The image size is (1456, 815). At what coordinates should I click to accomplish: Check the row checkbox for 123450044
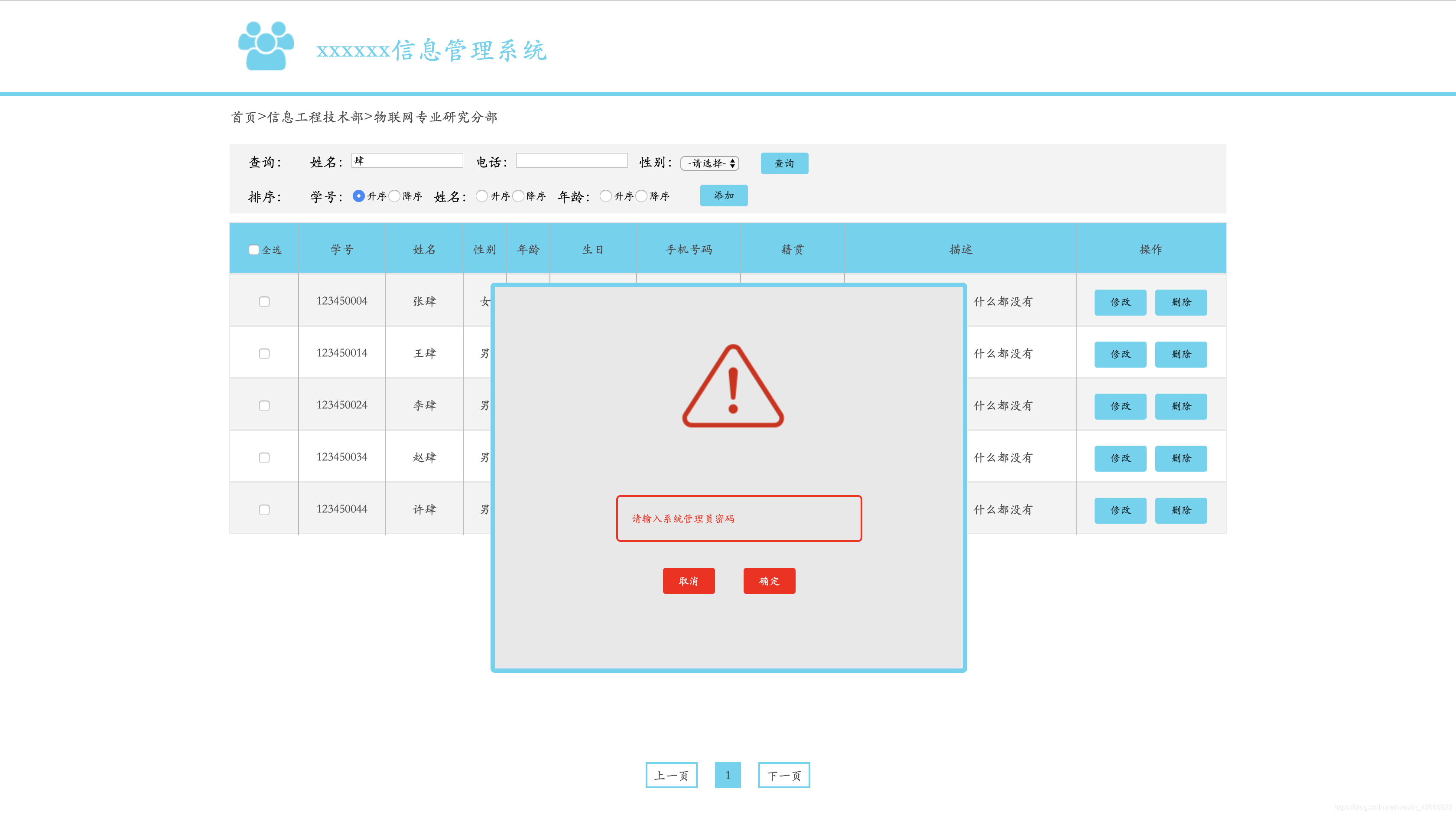click(x=264, y=509)
